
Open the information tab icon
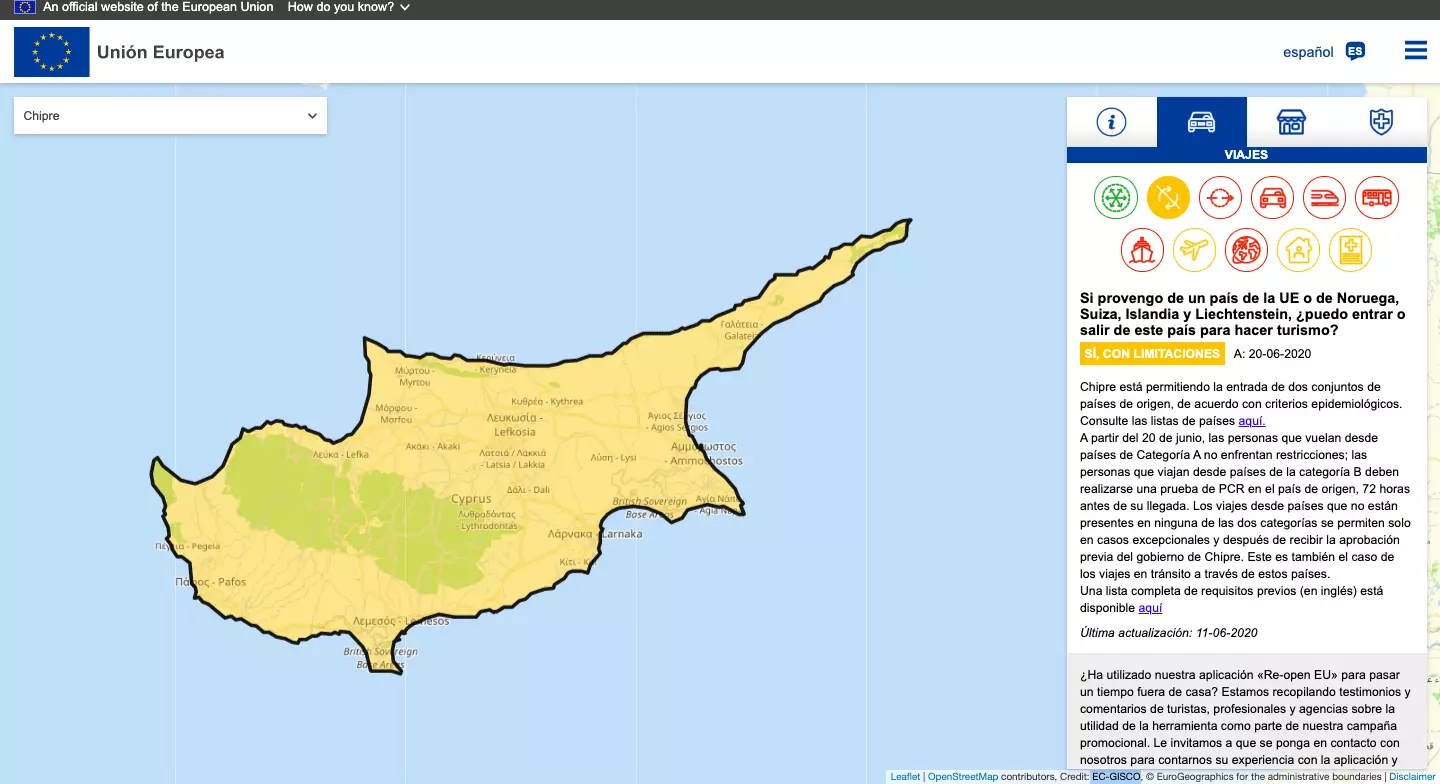coord(1111,122)
